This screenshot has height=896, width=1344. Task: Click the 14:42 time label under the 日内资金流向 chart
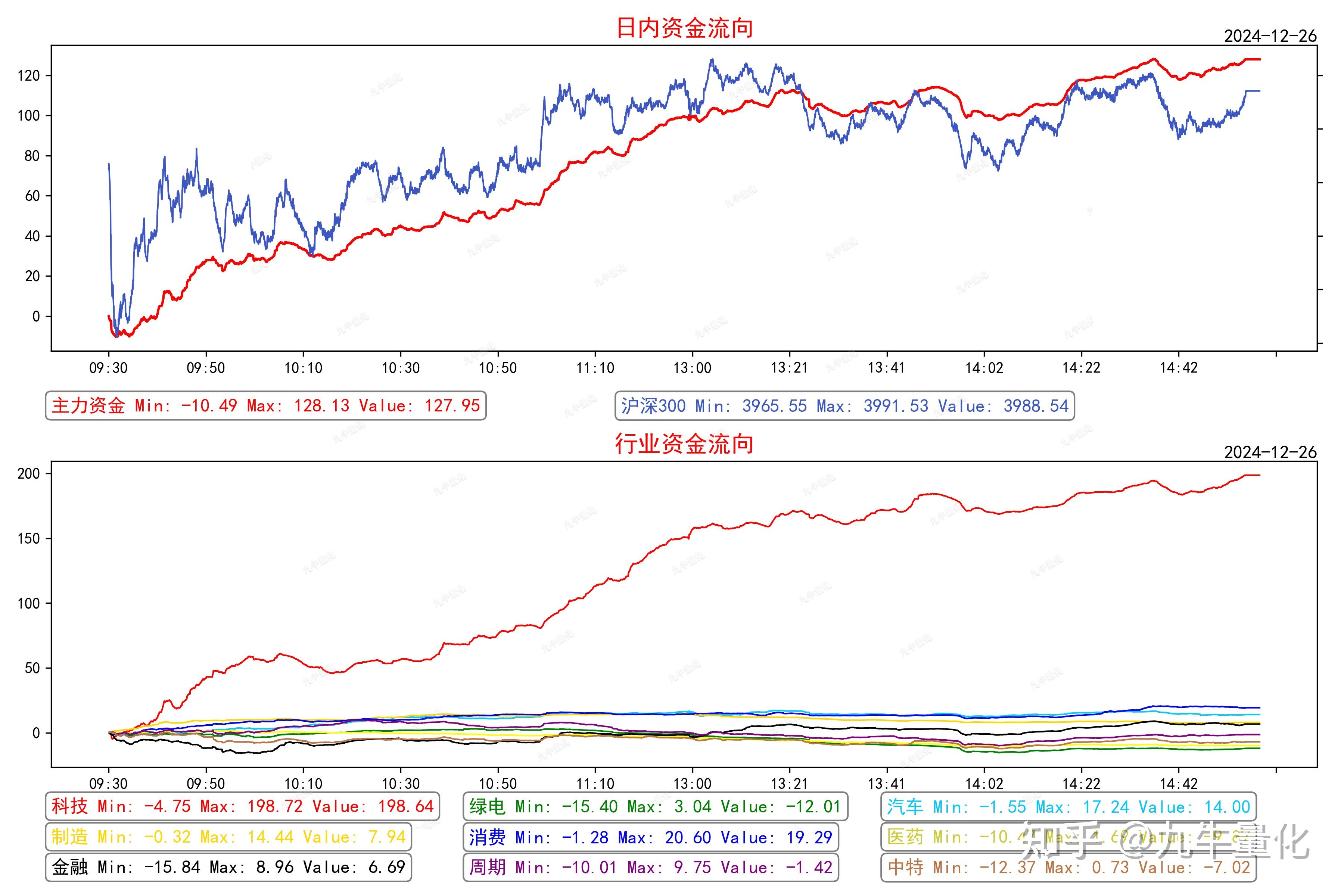tap(1178, 368)
